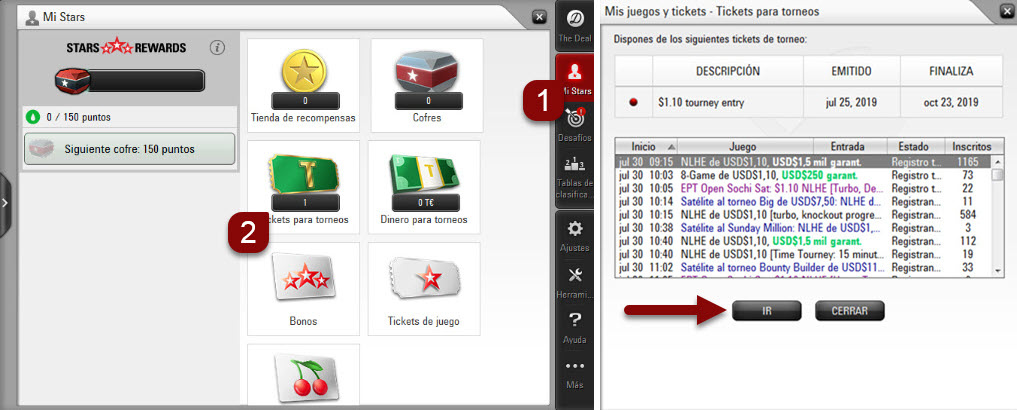This screenshot has height=410, width=1017.
Task: Select Satélite al torneo Big de USD$7,50
Action: tap(804, 201)
